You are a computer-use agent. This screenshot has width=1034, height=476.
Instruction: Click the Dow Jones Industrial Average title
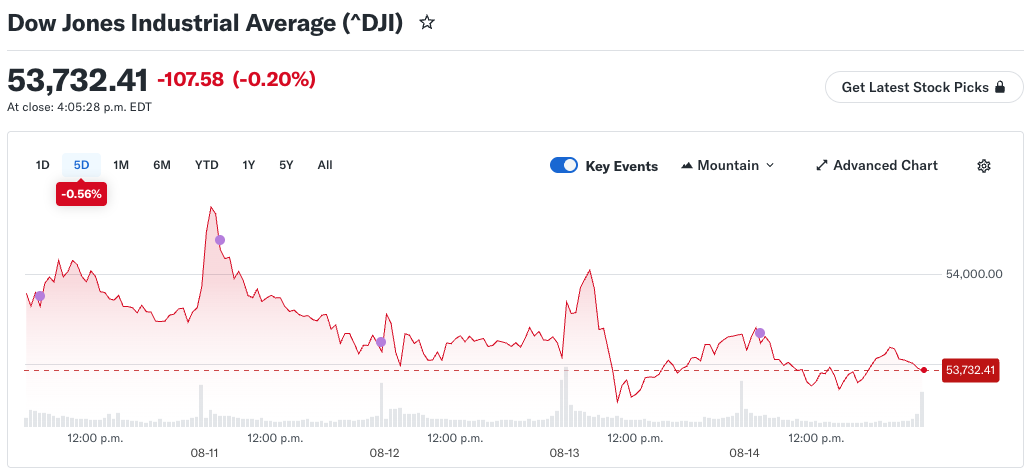[205, 23]
